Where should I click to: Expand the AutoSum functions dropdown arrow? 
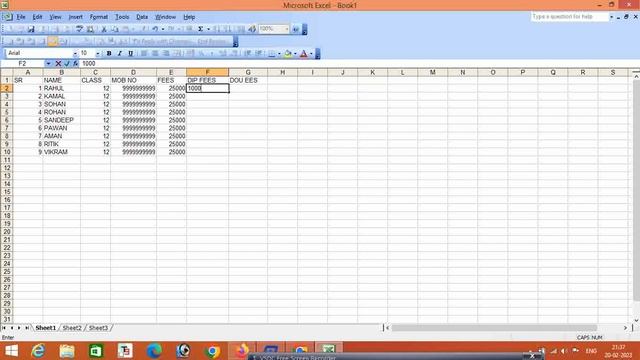[x=208, y=29]
